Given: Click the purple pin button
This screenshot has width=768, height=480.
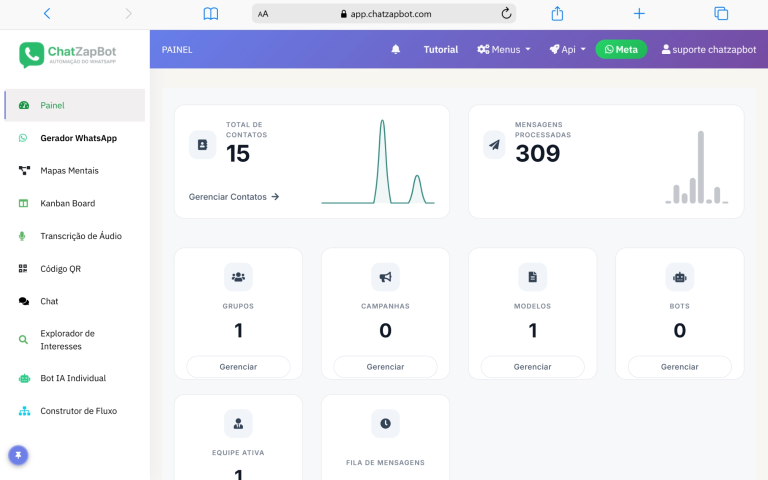Looking at the screenshot, I should click(17, 455).
